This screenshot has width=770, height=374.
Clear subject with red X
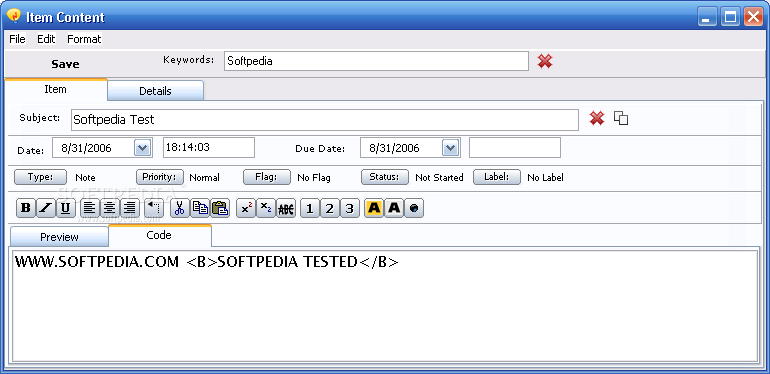pos(597,118)
